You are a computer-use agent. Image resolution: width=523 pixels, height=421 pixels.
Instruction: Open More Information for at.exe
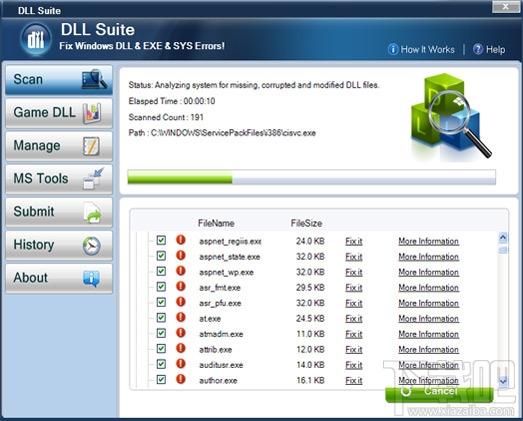[x=429, y=319]
